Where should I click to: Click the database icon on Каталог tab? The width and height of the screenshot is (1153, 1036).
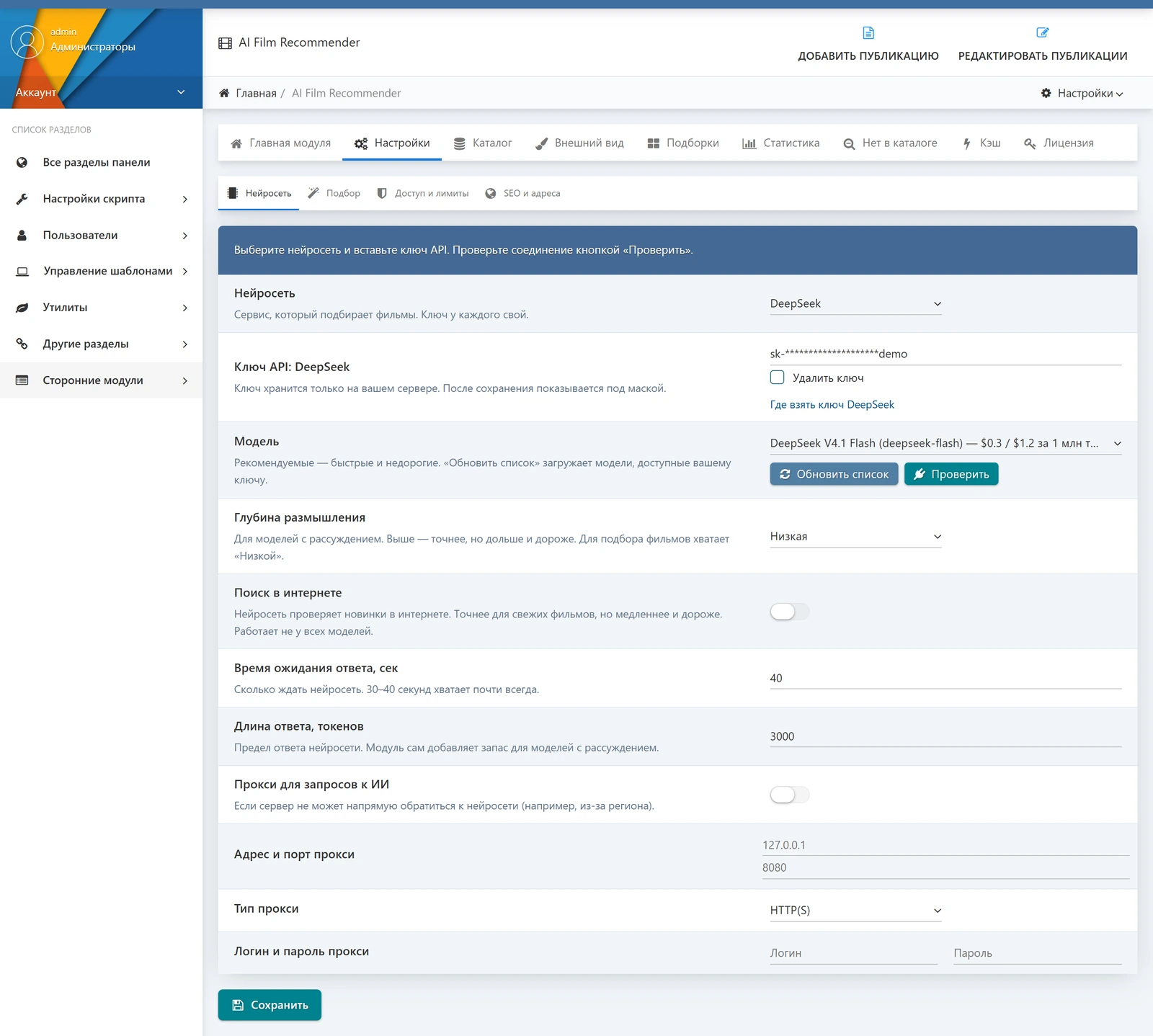459,143
